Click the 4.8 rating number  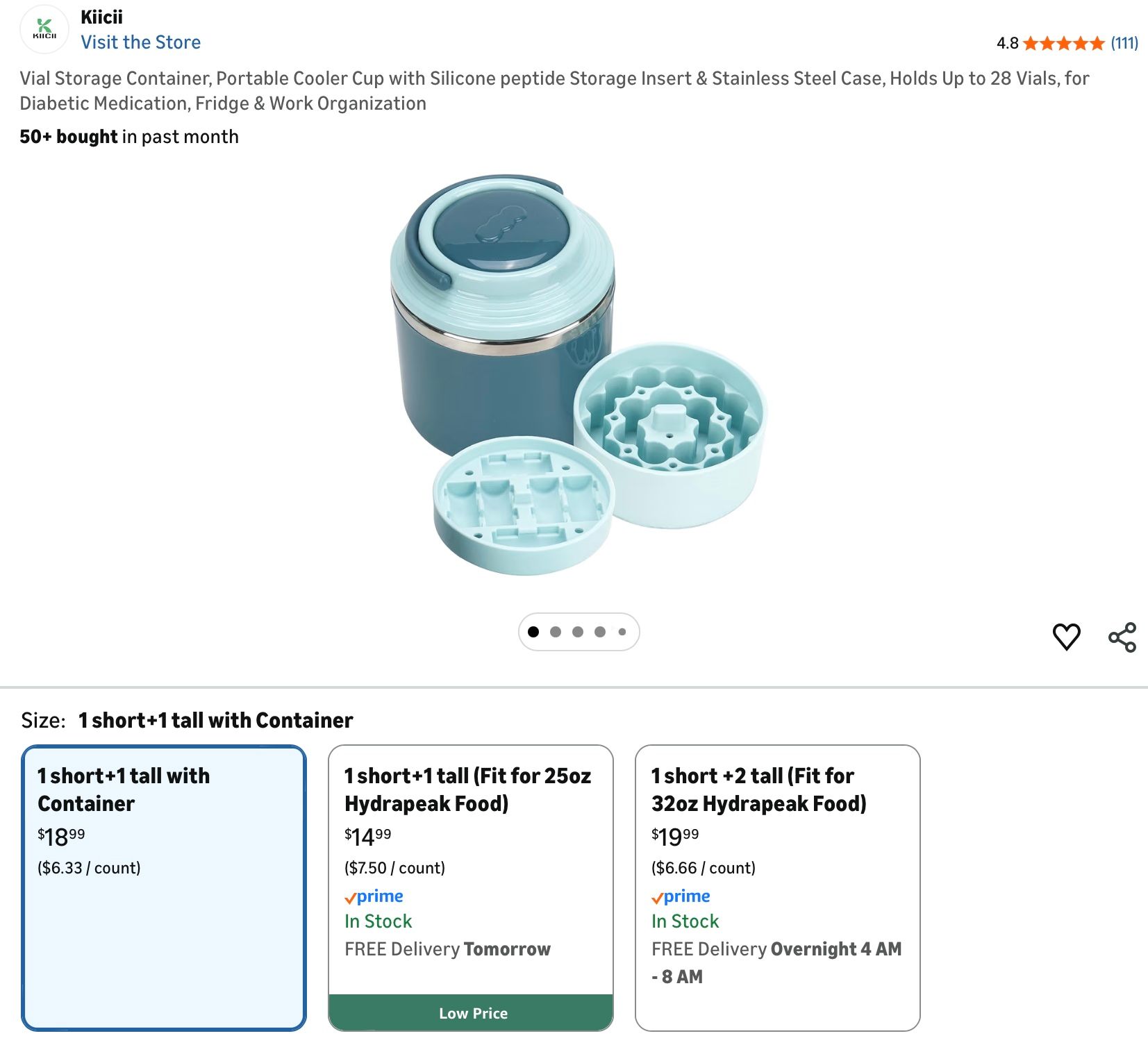[1007, 44]
